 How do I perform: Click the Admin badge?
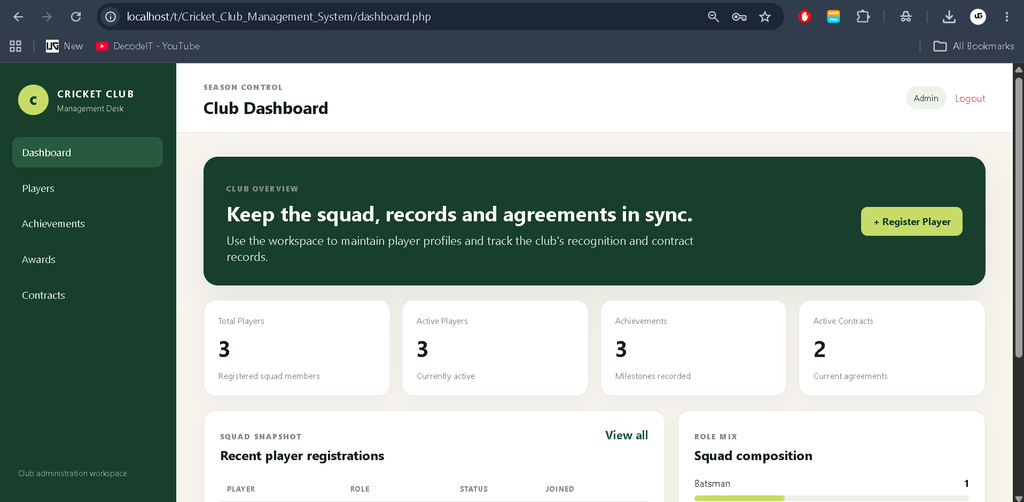point(926,98)
